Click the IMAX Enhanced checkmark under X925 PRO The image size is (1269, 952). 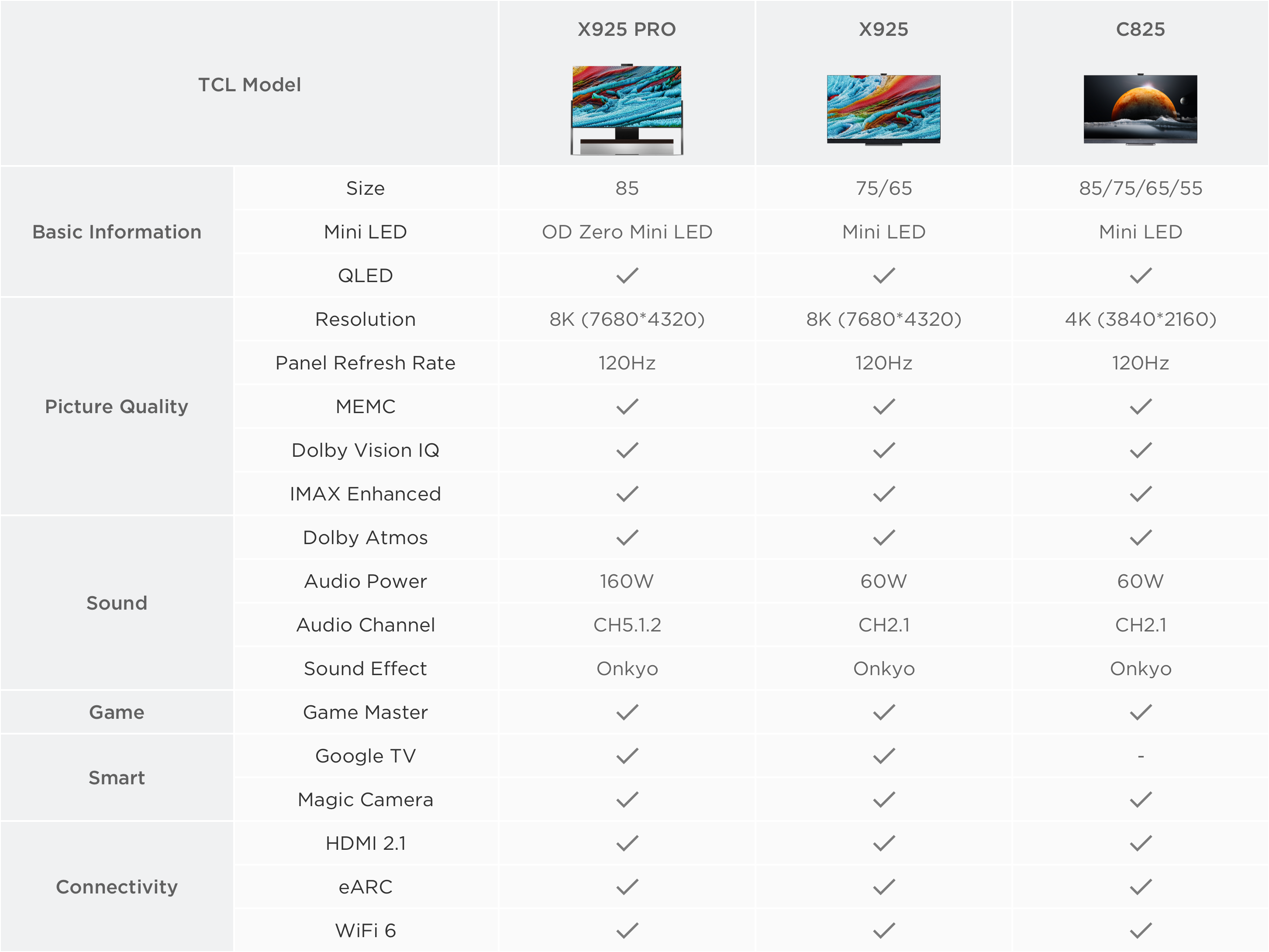coord(627,493)
